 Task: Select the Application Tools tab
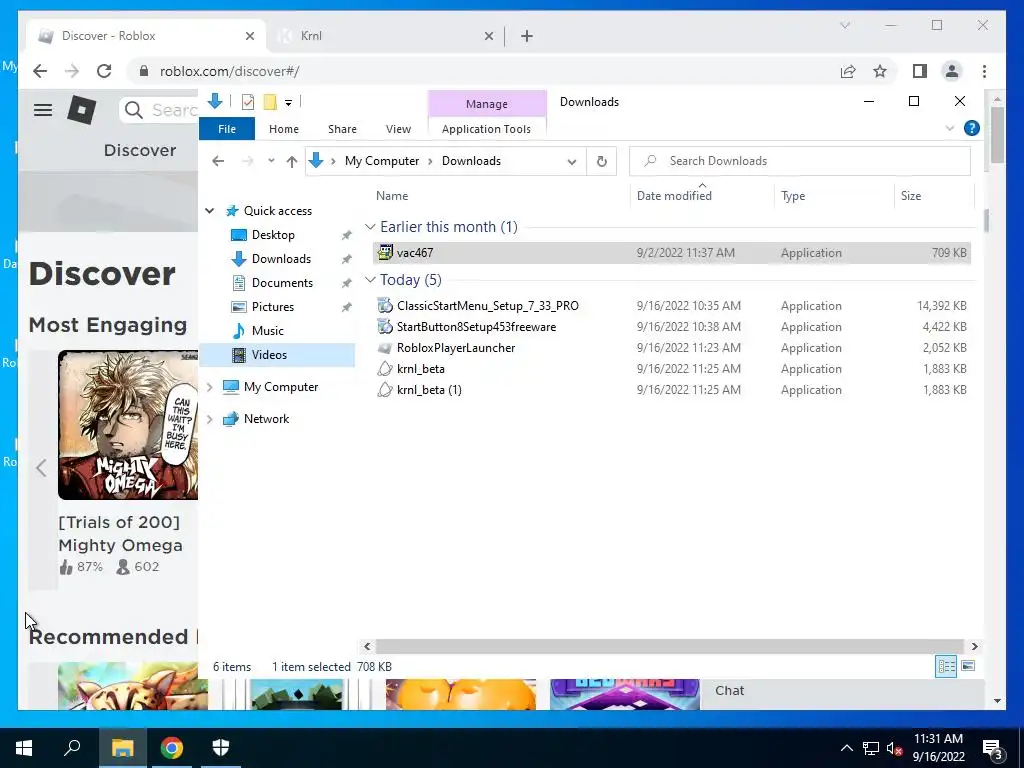[487, 129]
